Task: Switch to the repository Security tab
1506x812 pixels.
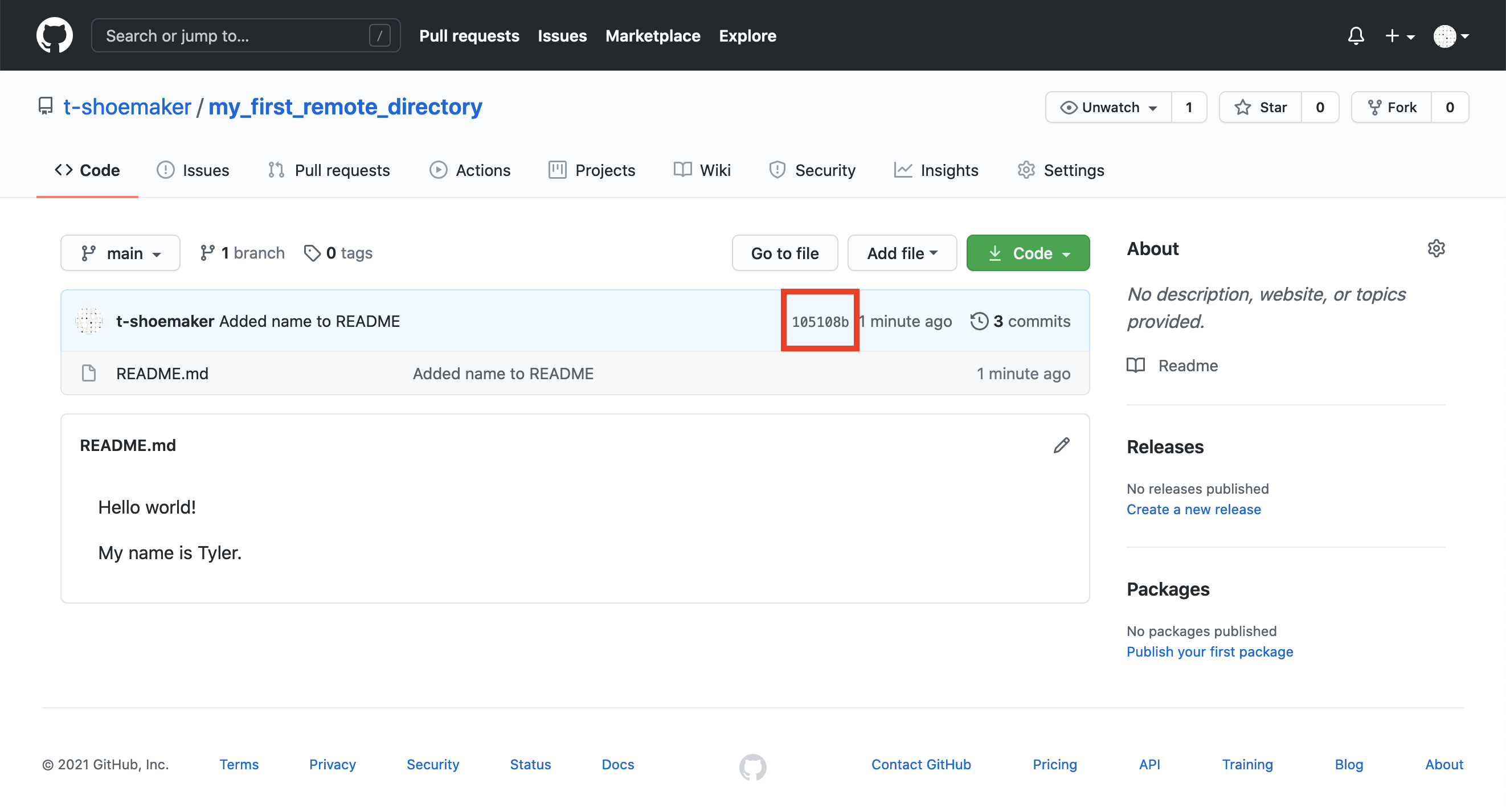Action: [812, 170]
